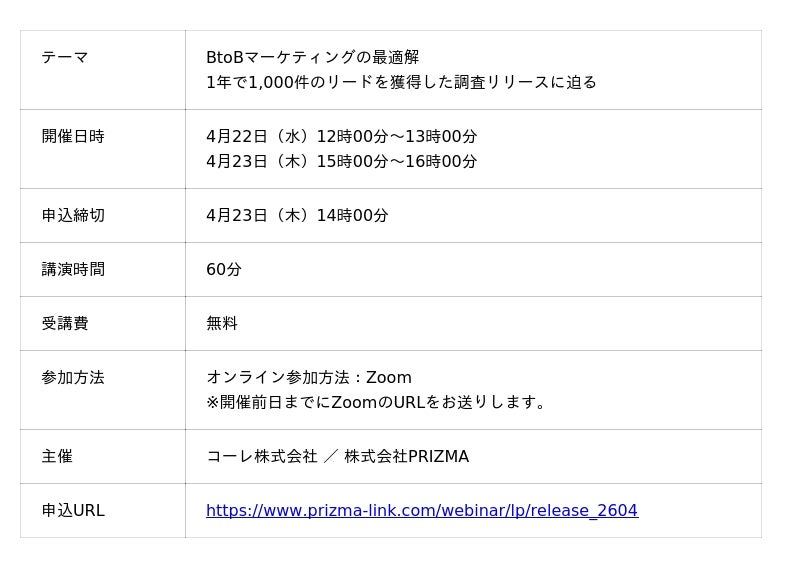Screen dimensions: 800x568
Task: Click the 無料 fee value
Action: pyautogui.click(x=222, y=324)
